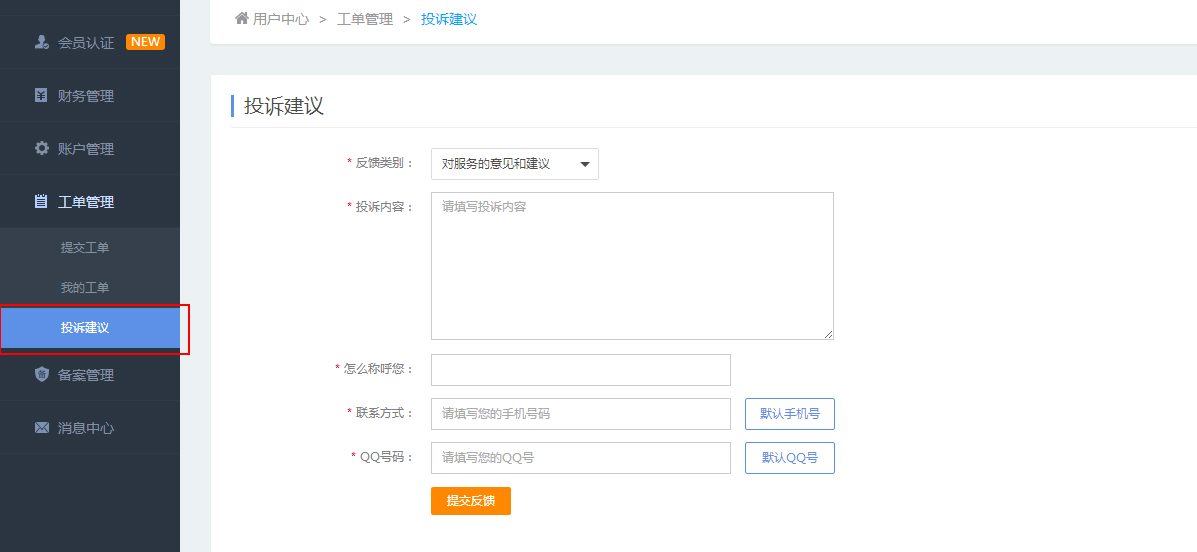This screenshot has width=1197, height=552.
Task: Click the home icon in the breadcrumb
Action: (242, 18)
